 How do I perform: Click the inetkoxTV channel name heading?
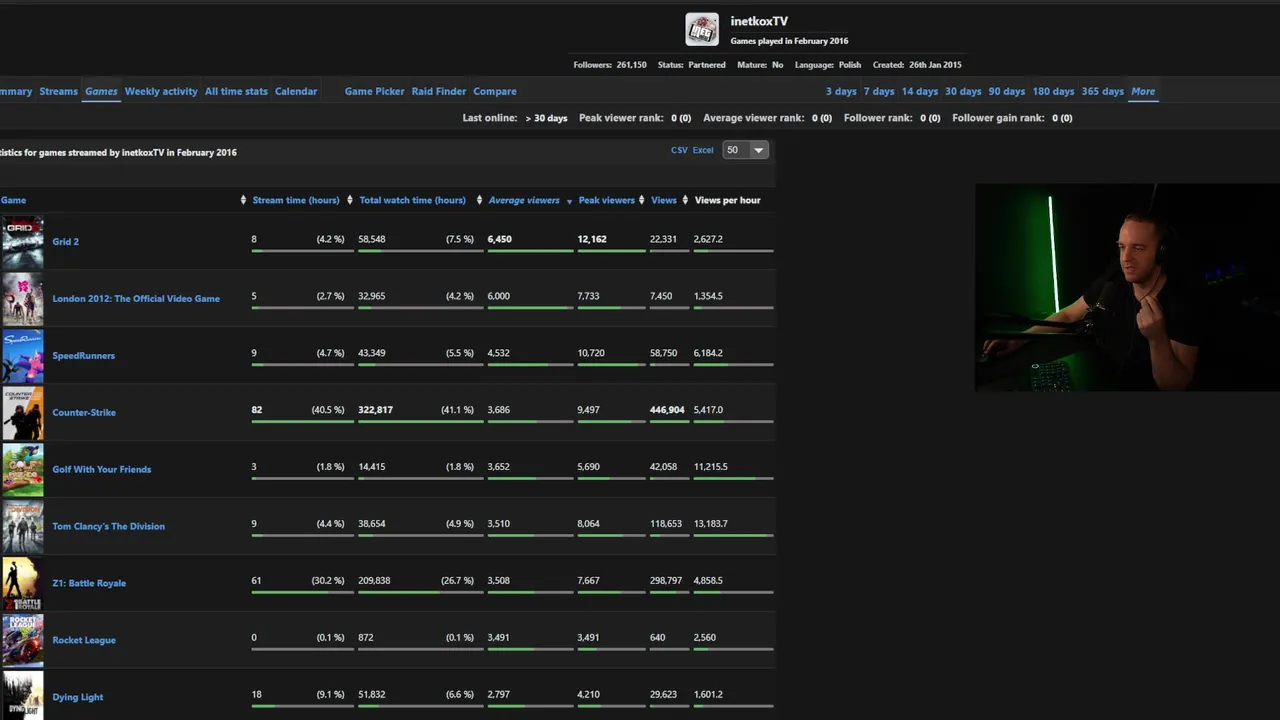[759, 21]
